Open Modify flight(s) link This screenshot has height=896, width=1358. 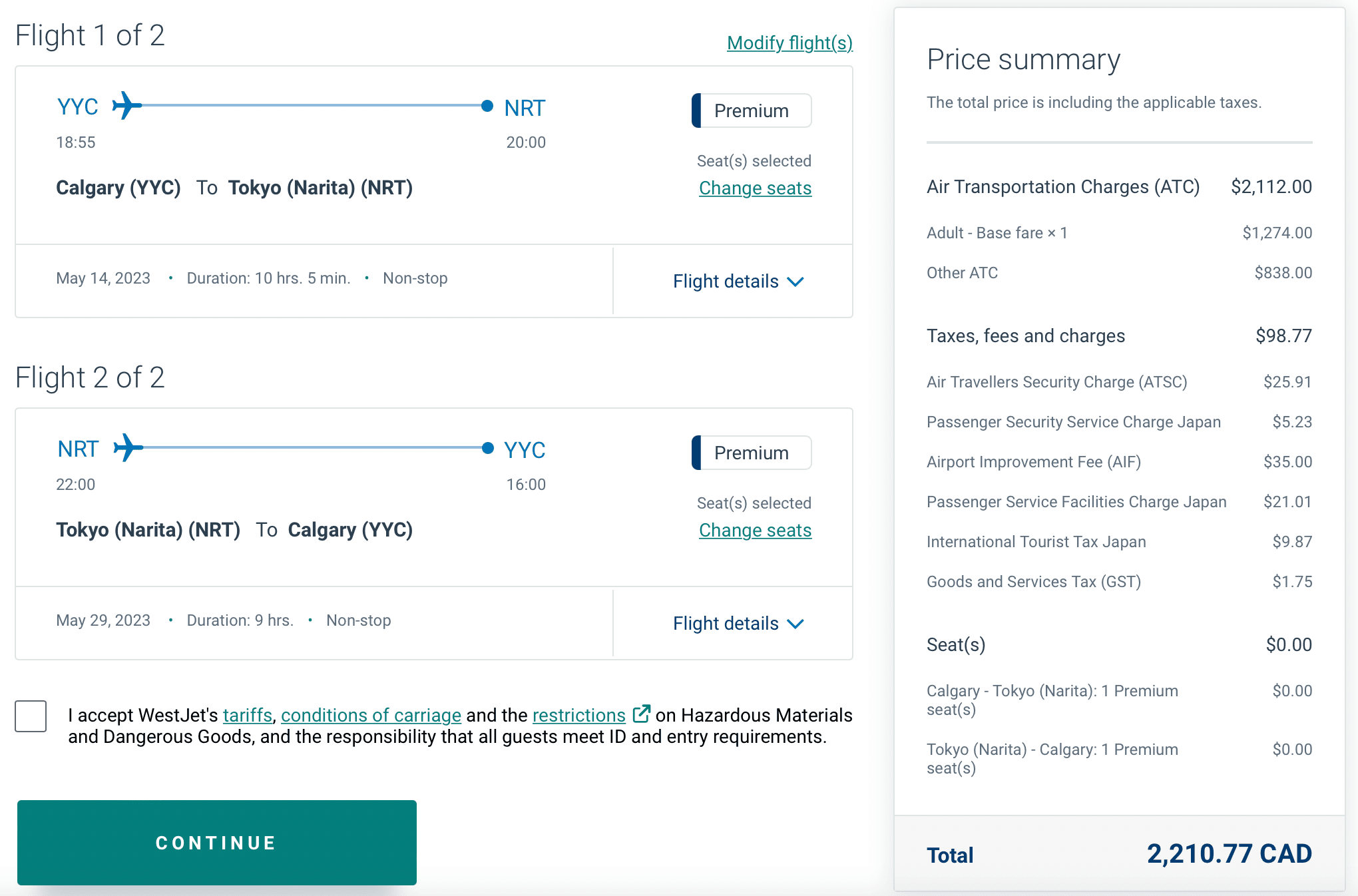pos(790,43)
